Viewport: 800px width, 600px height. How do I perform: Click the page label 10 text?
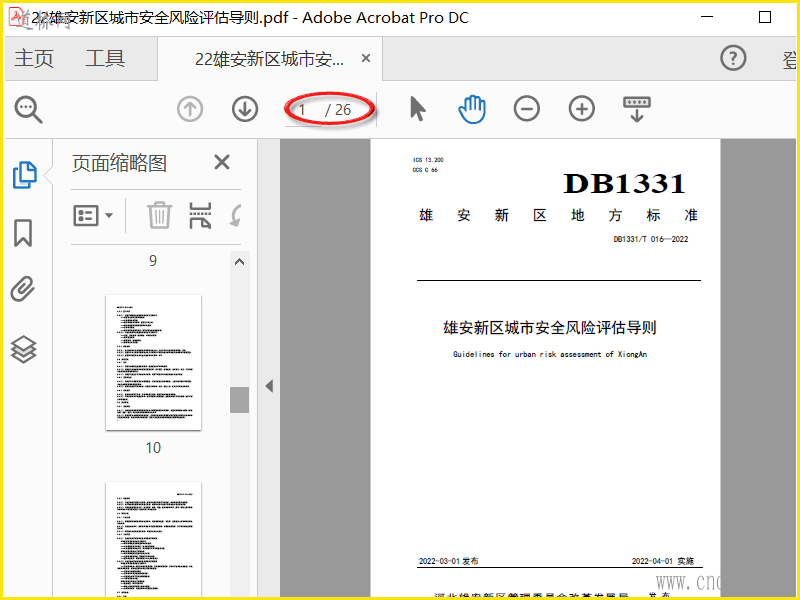[x=153, y=448]
